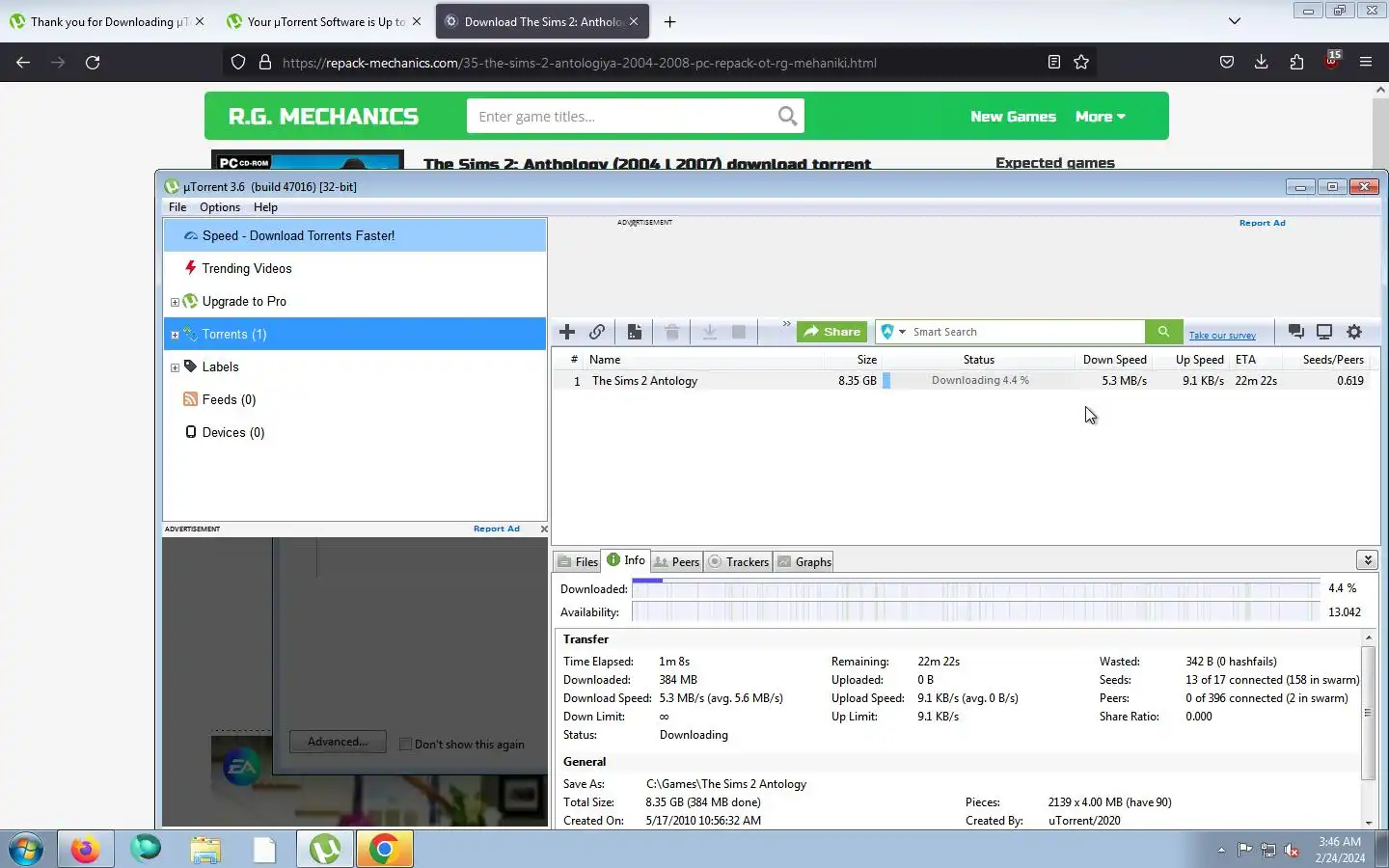Click the Downloading 4.4 % progress bar

[979, 381]
